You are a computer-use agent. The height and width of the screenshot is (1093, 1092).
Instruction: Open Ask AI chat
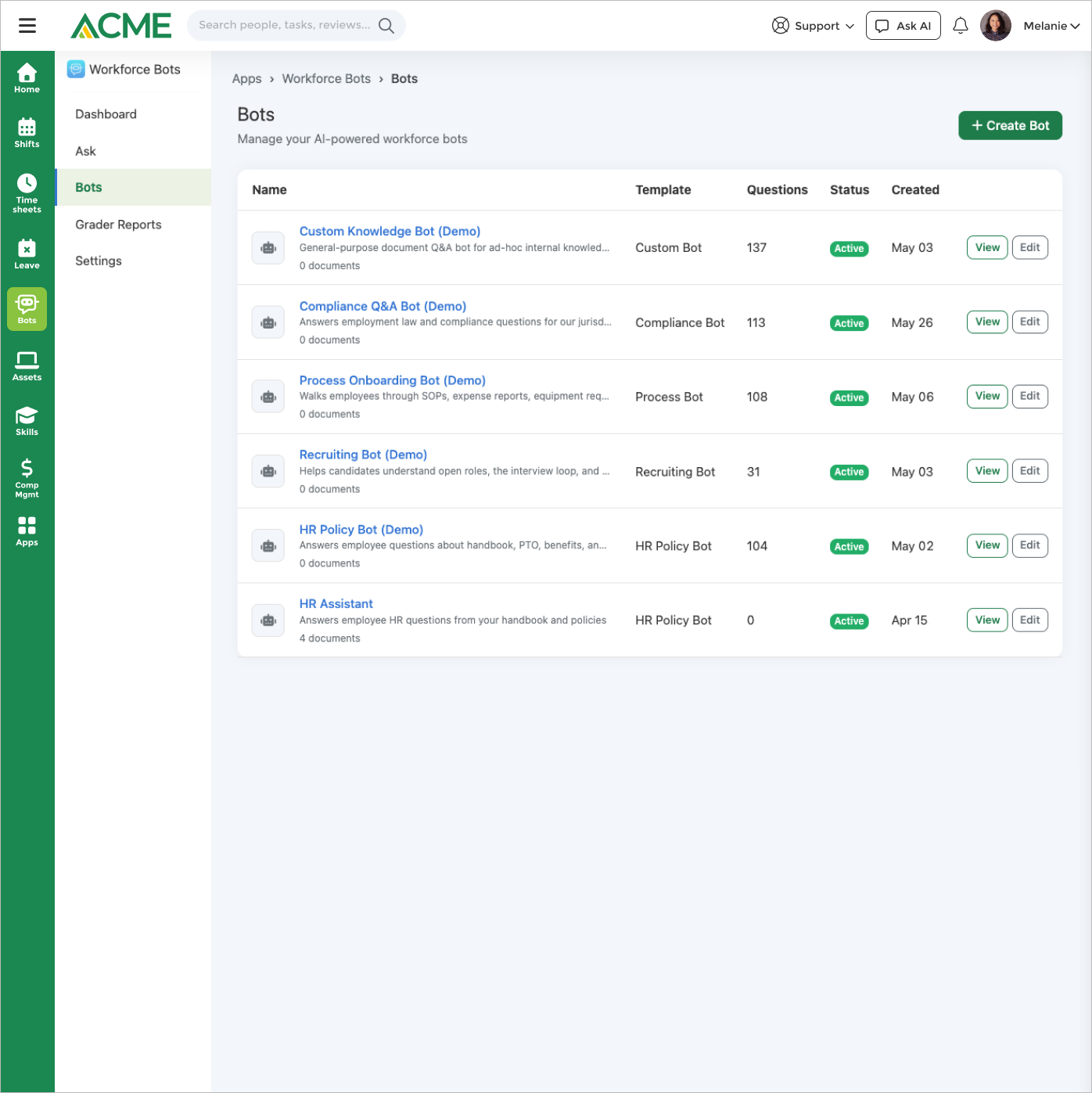click(x=903, y=26)
